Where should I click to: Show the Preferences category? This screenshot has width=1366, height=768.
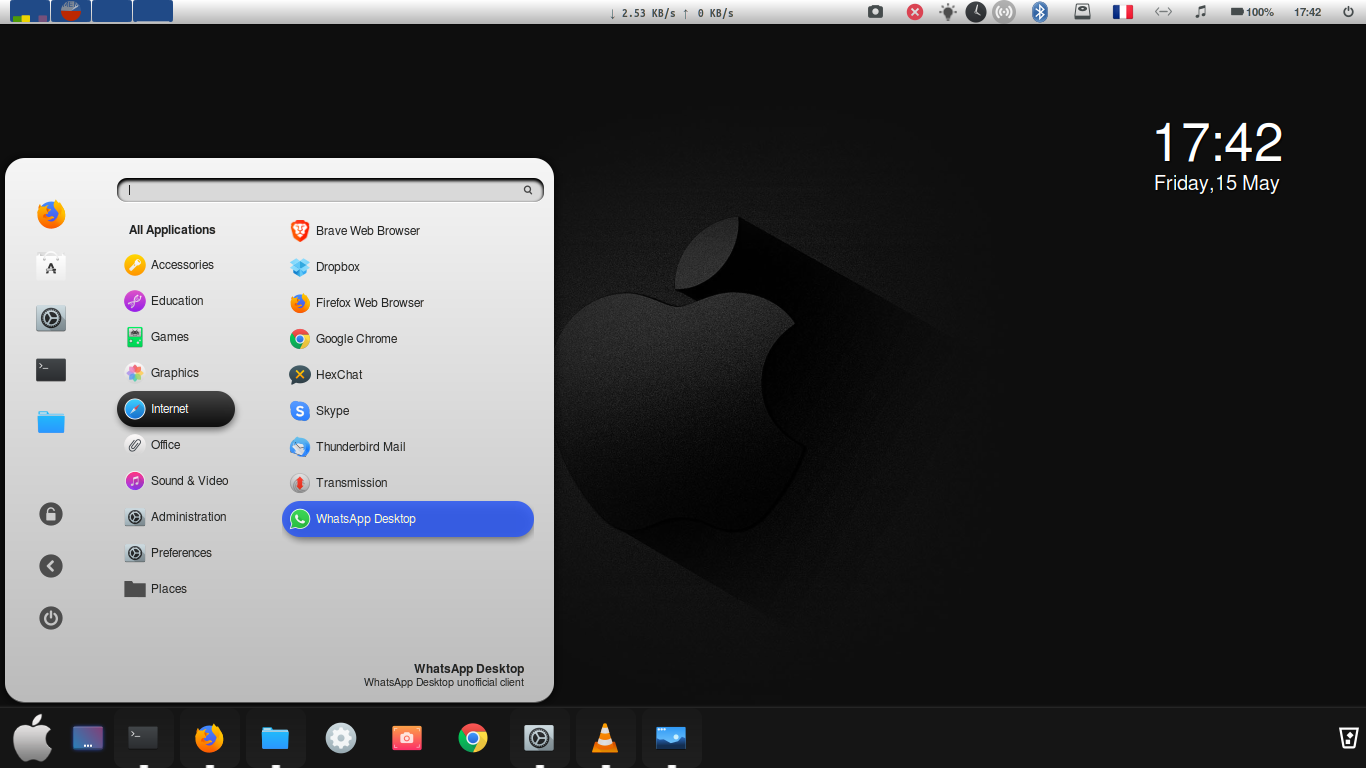coord(176,553)
